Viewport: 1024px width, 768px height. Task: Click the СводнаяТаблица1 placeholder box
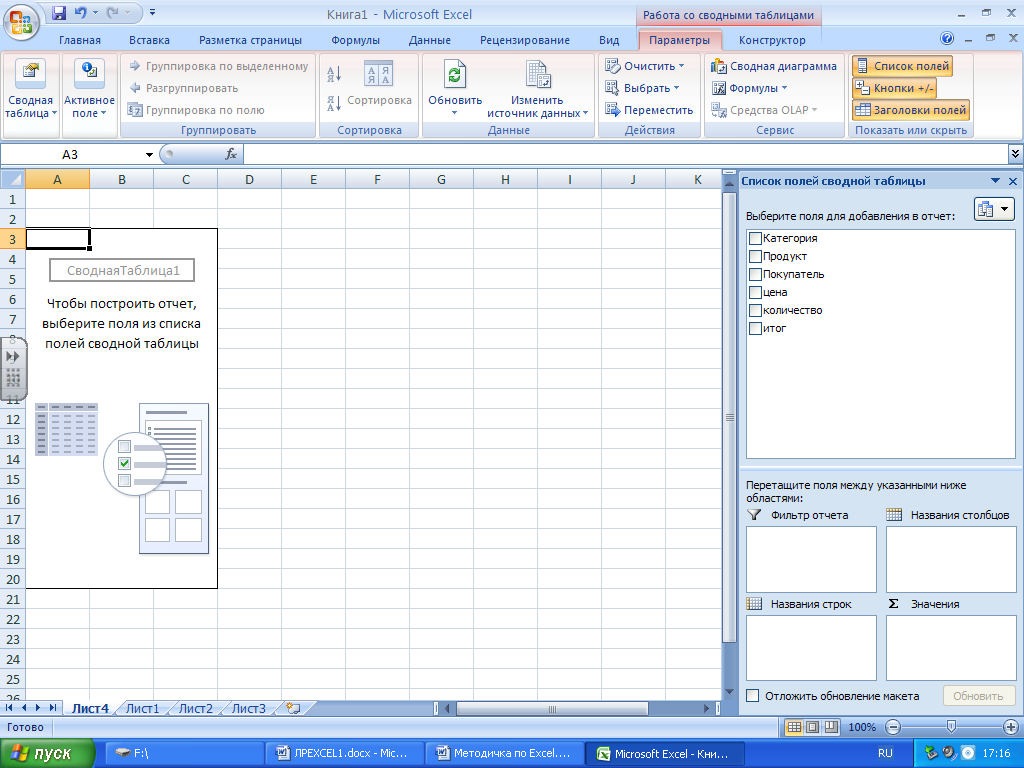click(x=122, y=270)
